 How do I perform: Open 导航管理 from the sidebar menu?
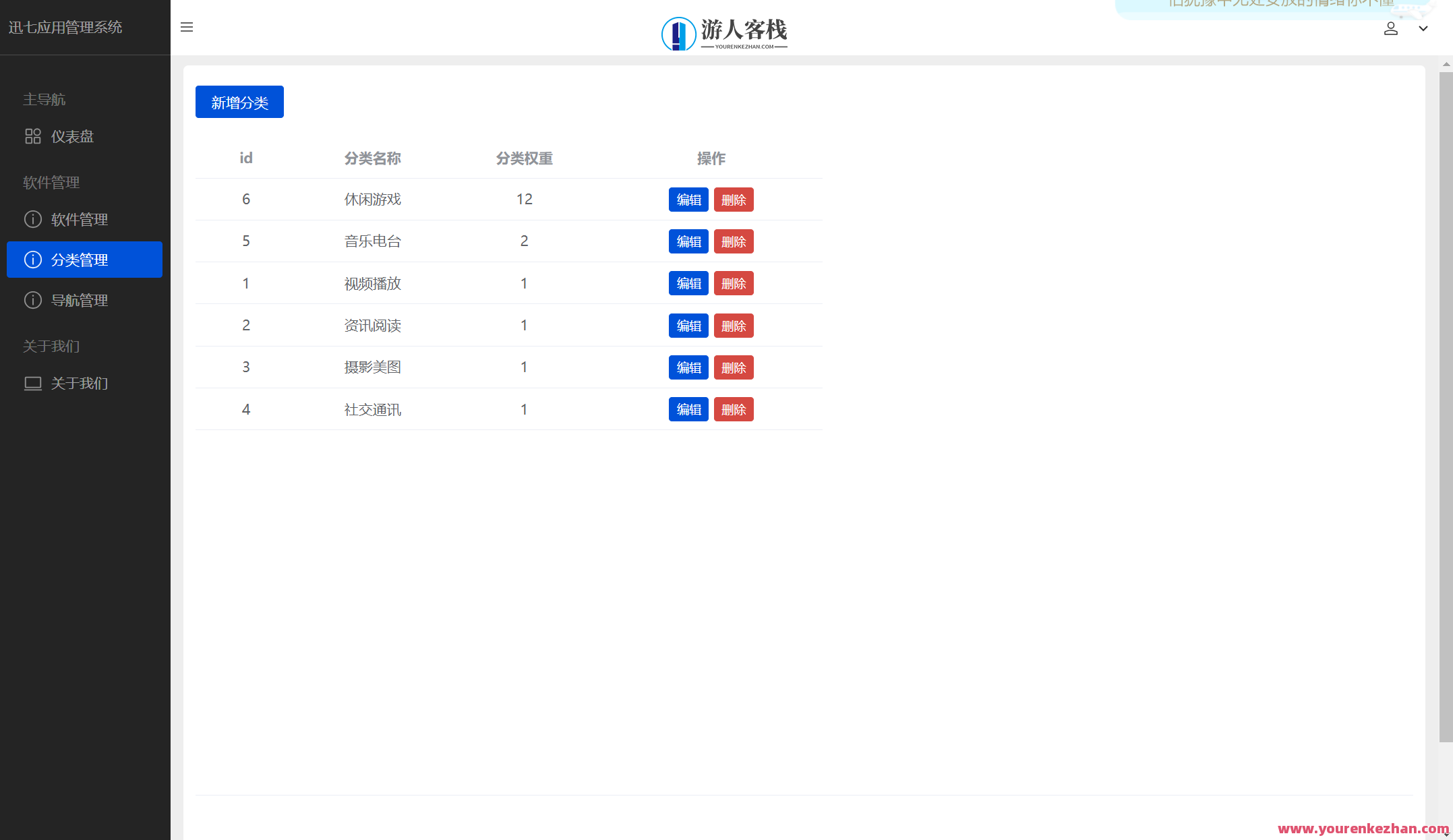[80, 300]
